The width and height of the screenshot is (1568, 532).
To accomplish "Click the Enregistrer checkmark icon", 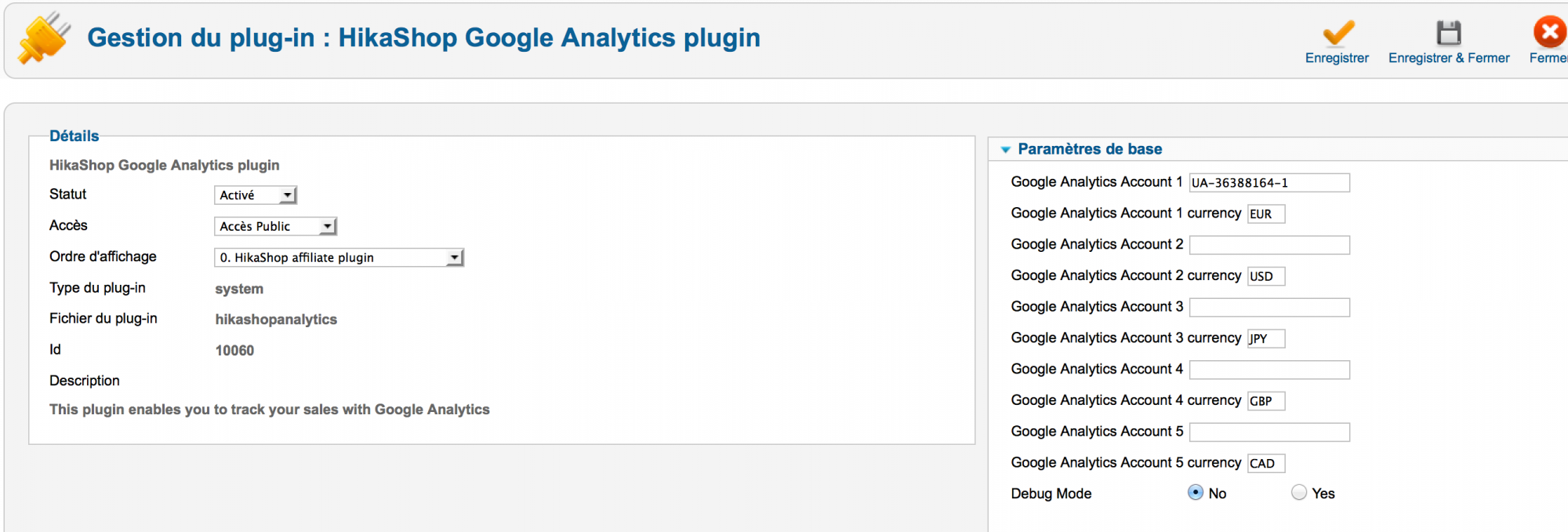I will pyautogui.click(x=1338, y=33).
